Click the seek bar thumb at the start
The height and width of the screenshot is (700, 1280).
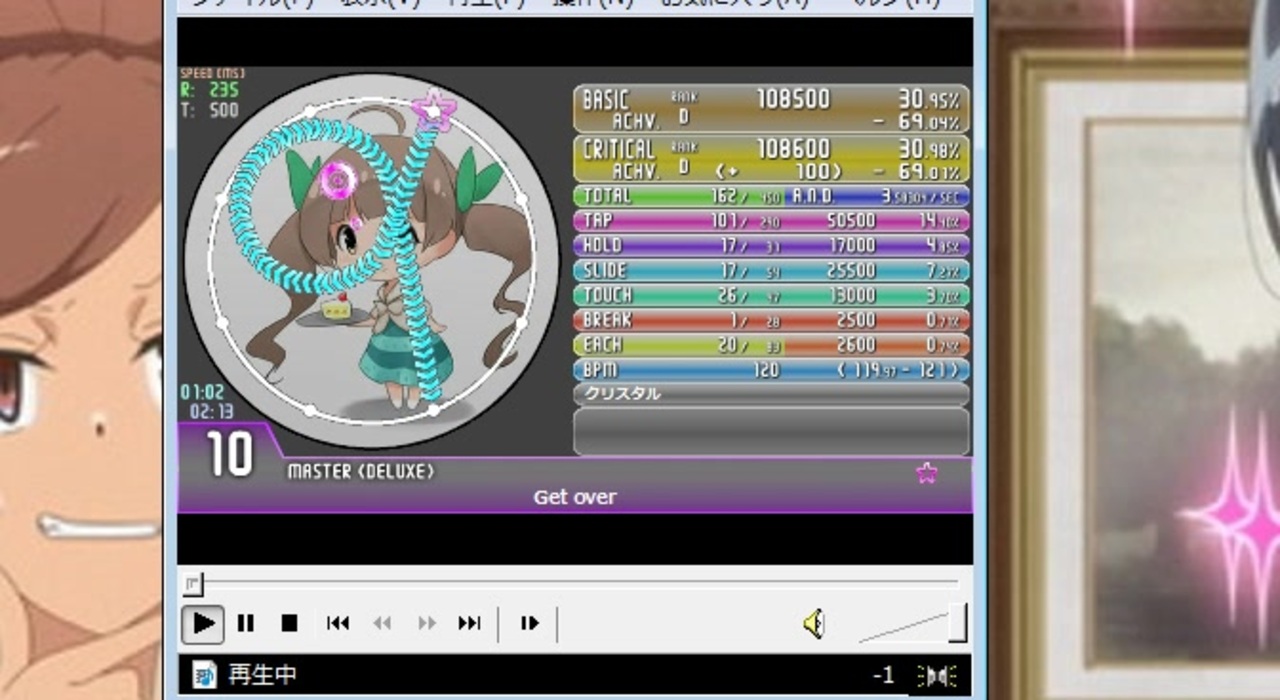coord(193,583)
